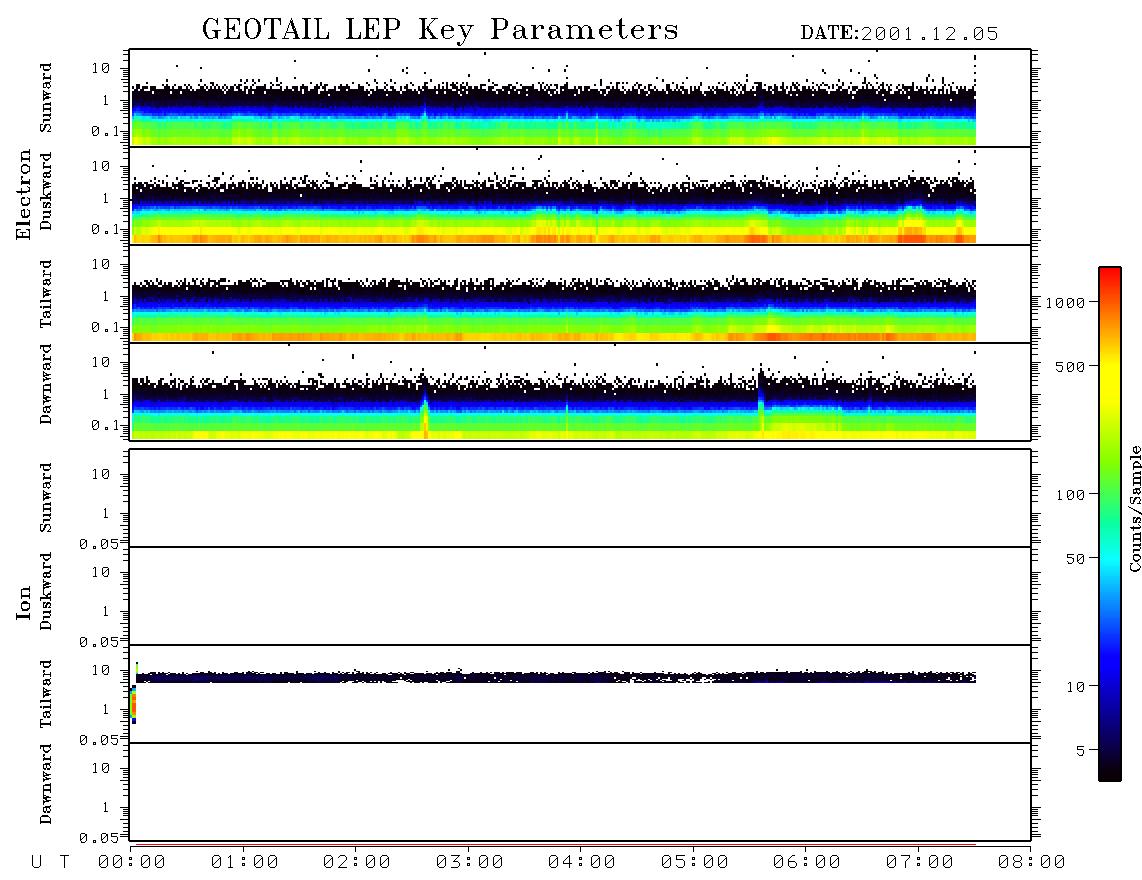Click the Electron Duskward row label
The width and height of the screenshot is (1142, 880).
[46, 192]
